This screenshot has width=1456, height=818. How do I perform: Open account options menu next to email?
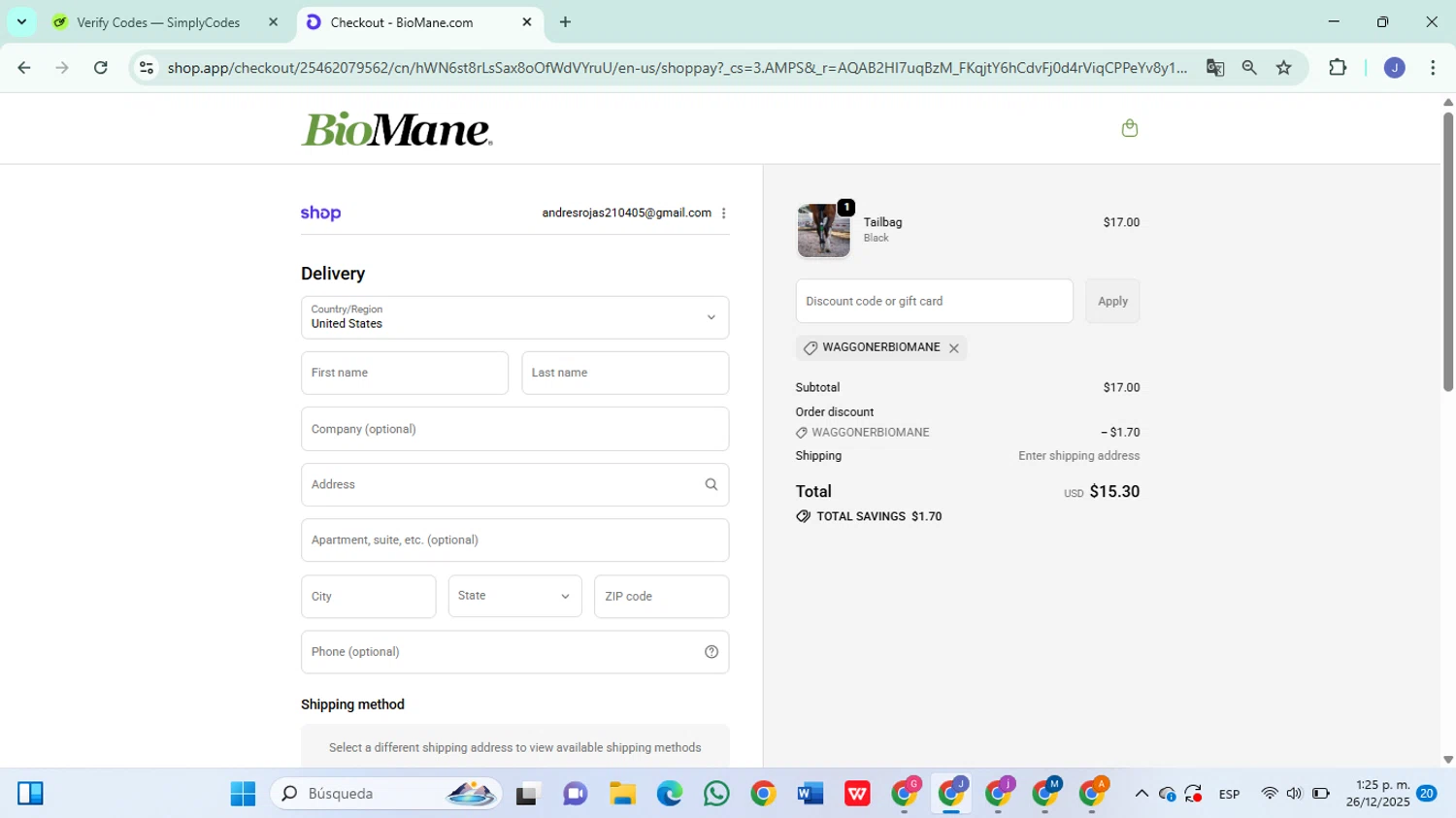coord(723,213)
